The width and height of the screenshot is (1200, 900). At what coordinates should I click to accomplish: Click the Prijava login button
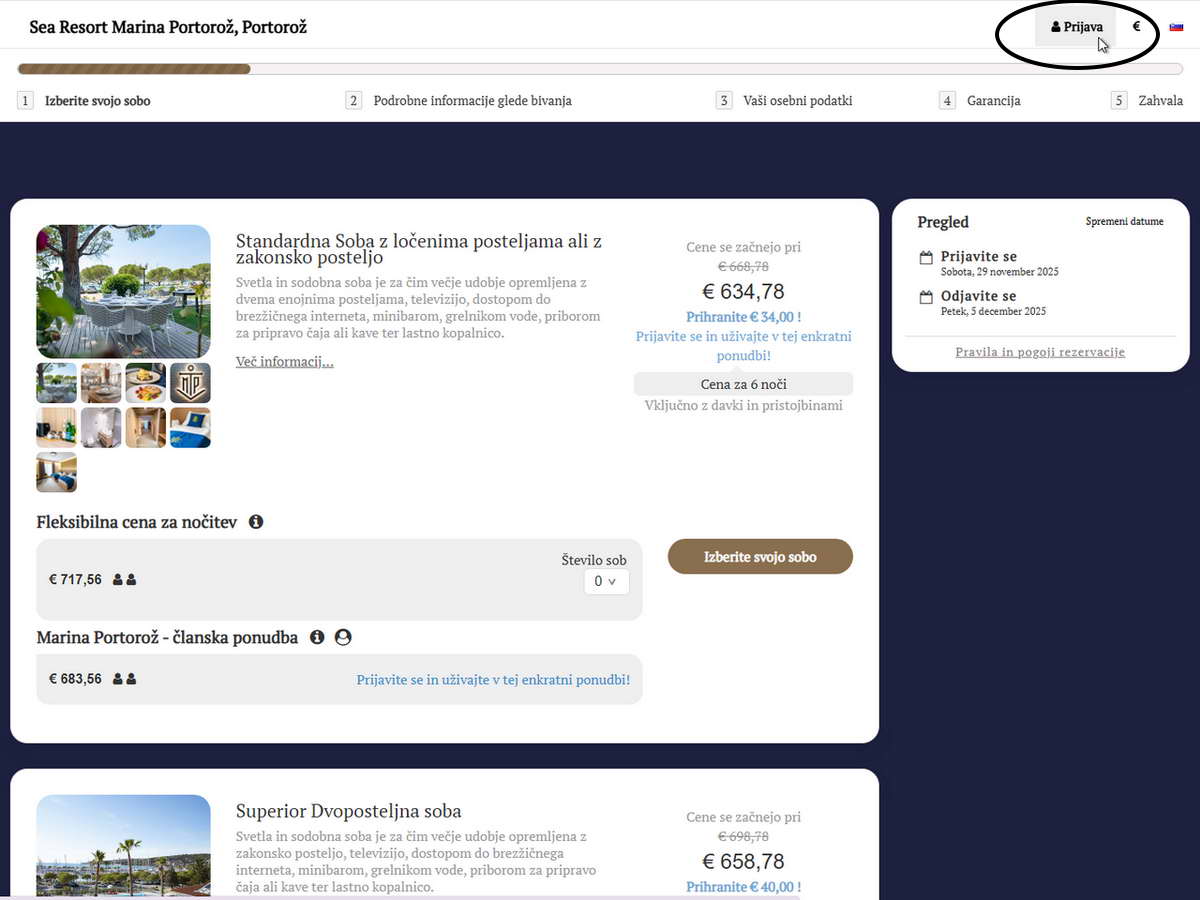tap(1076, 27)
